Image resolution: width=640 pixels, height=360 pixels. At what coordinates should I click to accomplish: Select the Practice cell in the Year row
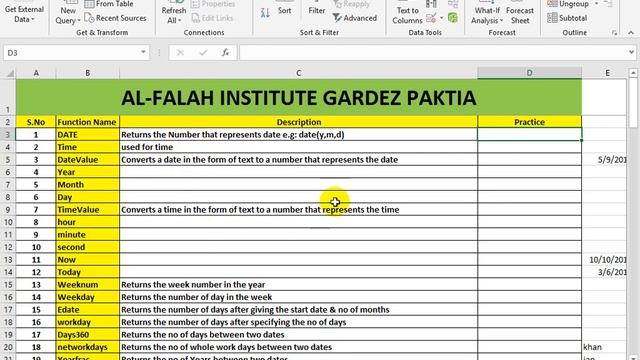tap(529, 172)
